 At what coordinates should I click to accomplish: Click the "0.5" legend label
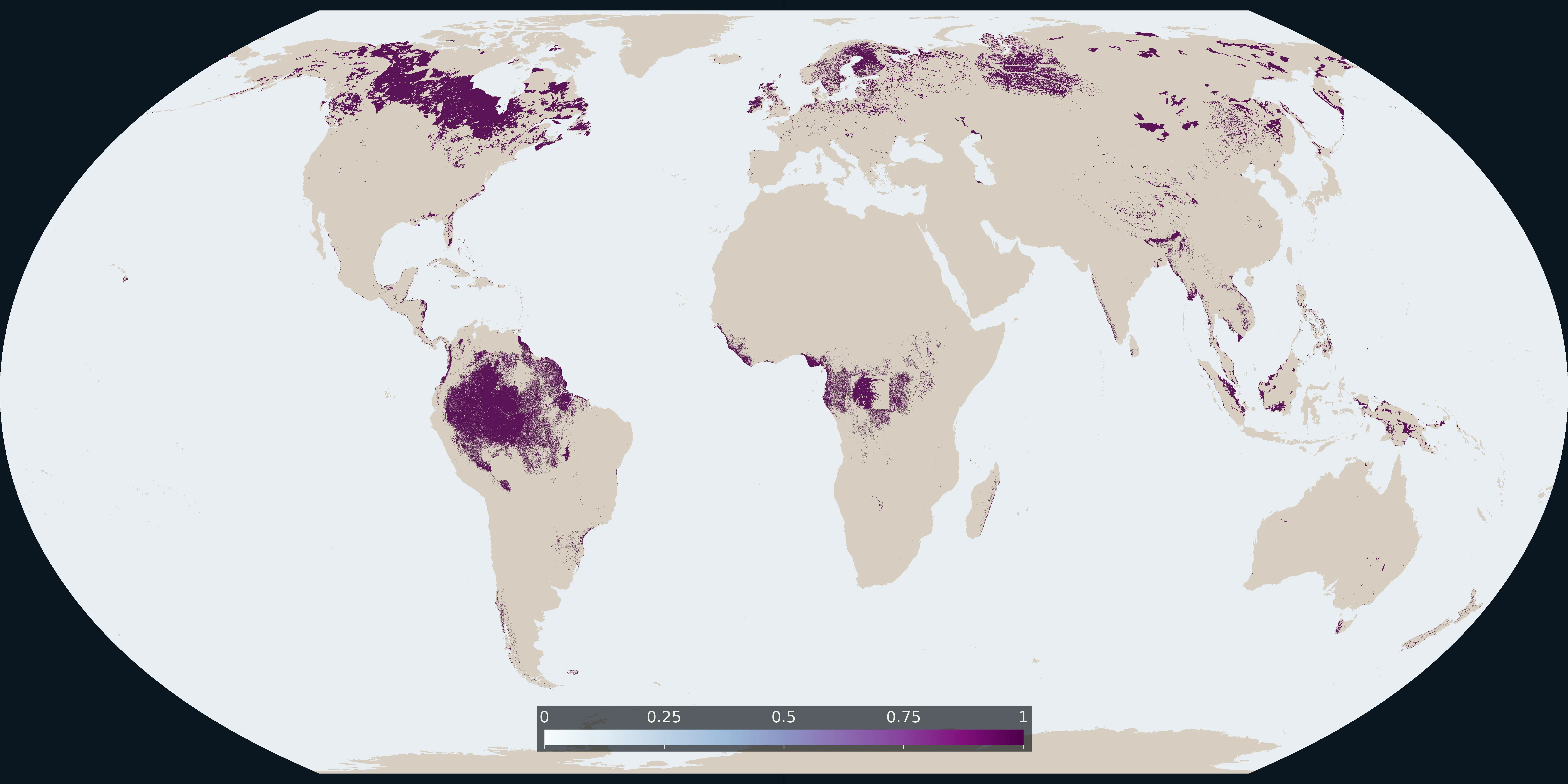pos(783,717)
